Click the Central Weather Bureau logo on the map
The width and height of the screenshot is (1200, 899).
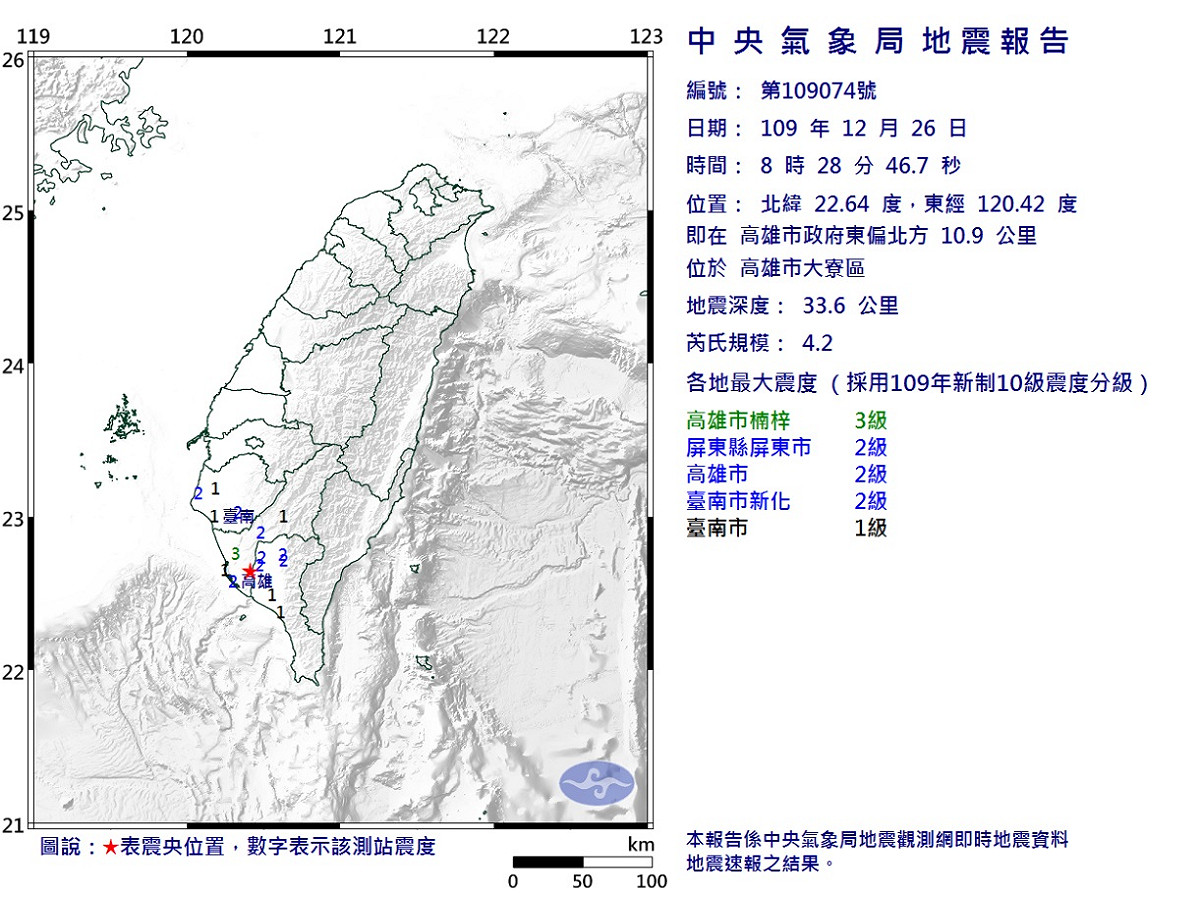[x=597, y=783]
